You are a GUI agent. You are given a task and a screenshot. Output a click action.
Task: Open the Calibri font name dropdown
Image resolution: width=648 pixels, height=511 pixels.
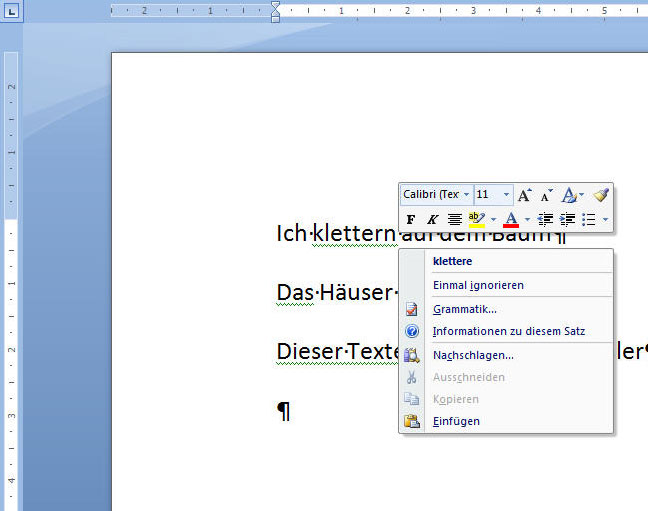pyautogui.click(x=466, y=194)
